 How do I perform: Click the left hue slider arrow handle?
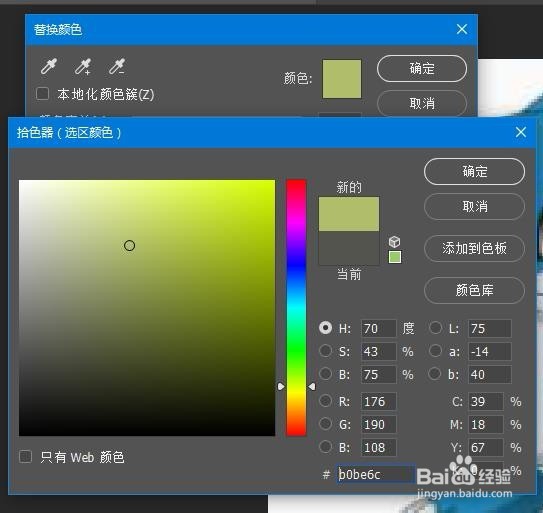coord(281,386)
